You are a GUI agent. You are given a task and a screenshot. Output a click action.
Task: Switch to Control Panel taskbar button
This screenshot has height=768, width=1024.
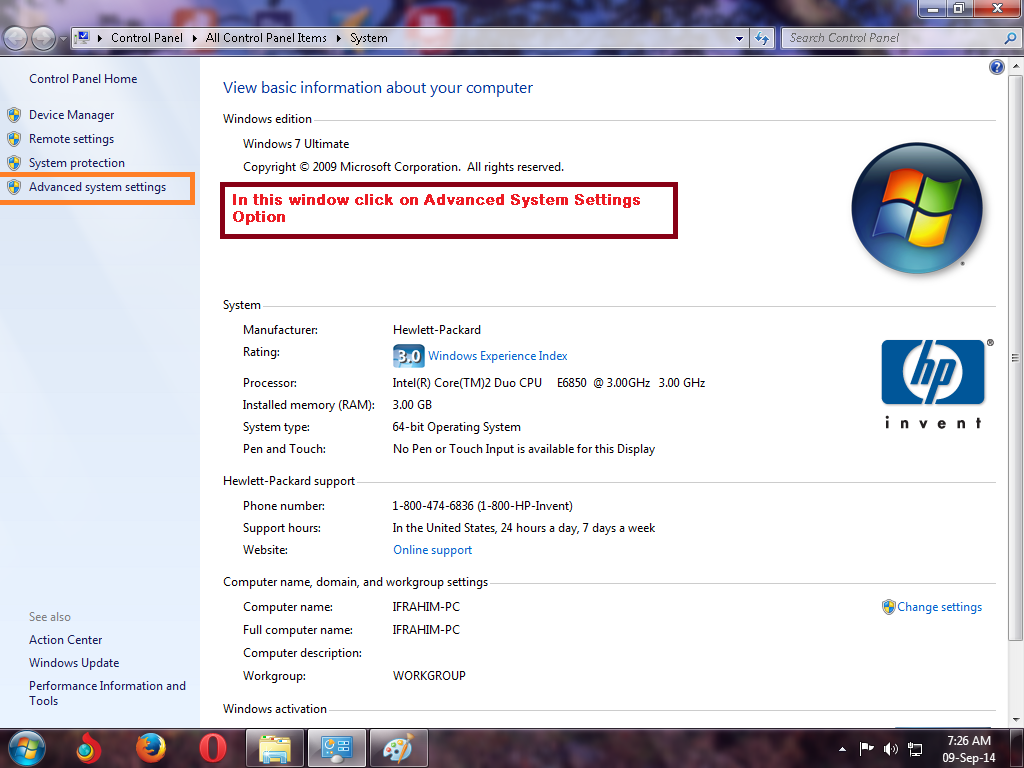[x=337, y=748]
